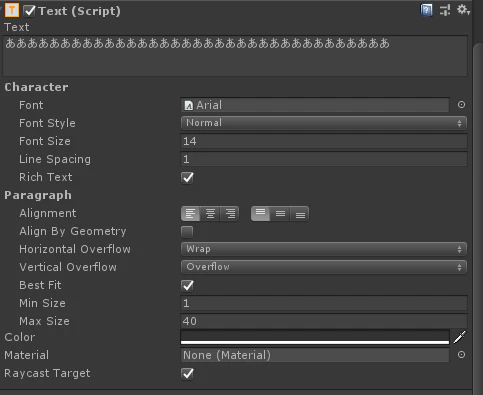483x395 pixels.
Task: Click the Raycast Target label
Action: tap(47, 373)
